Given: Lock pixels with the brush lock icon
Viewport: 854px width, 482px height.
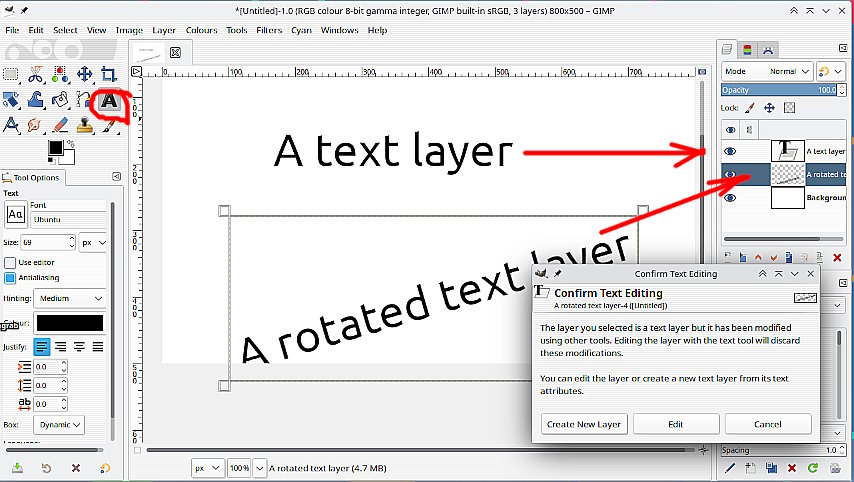Looking at the screenshot, I should coord(750,108).
